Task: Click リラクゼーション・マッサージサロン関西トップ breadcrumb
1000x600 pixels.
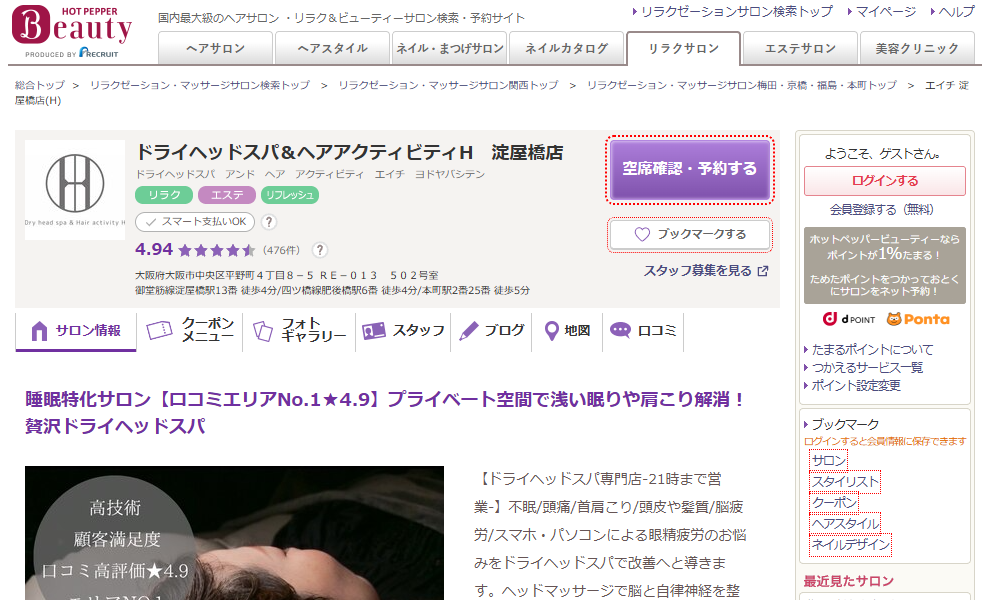Action: tap(448, 85)
